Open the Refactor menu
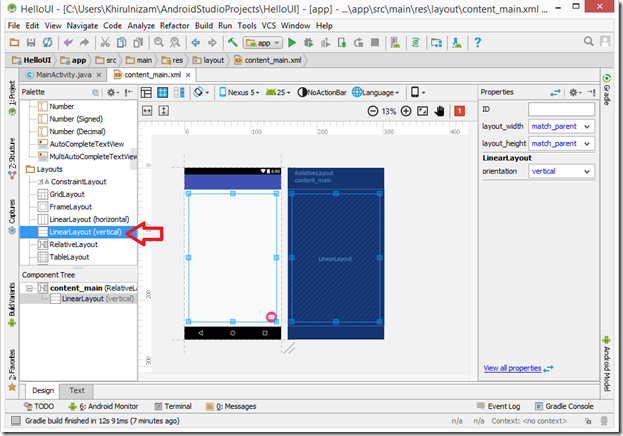 tap(177, 24)
